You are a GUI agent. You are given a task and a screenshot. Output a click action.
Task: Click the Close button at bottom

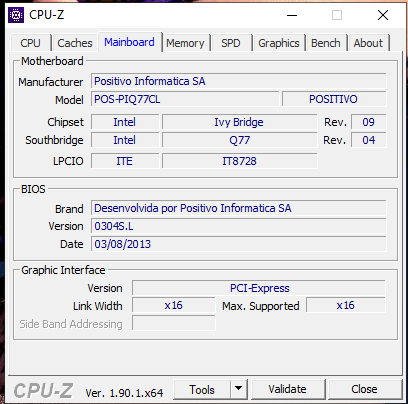tap(365, 389)
